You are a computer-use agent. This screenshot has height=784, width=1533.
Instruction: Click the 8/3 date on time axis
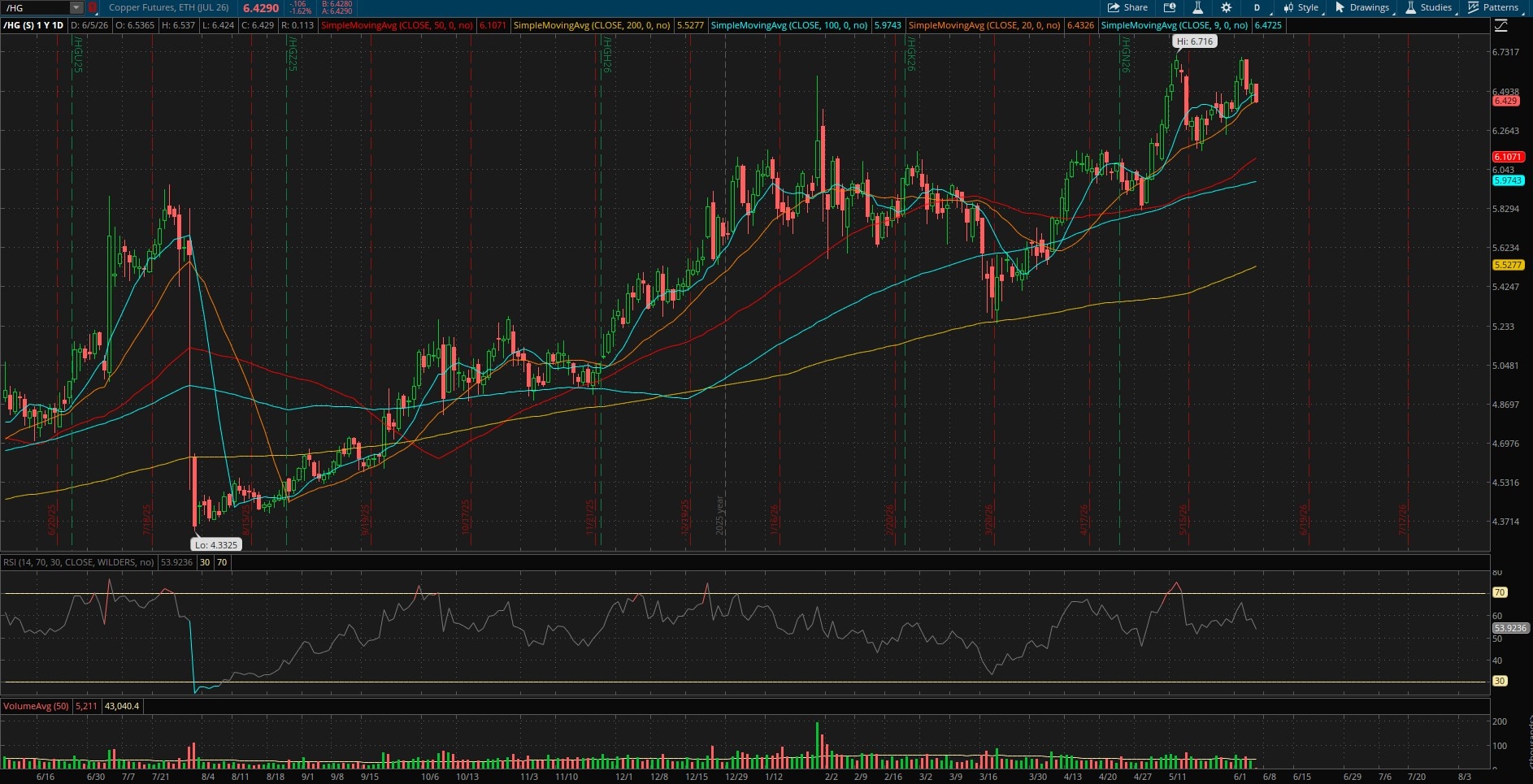tap(1465, 777)
